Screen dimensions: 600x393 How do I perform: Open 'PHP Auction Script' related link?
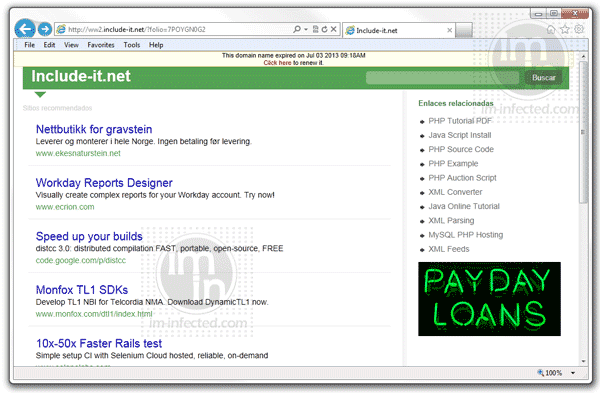(462, 178)
